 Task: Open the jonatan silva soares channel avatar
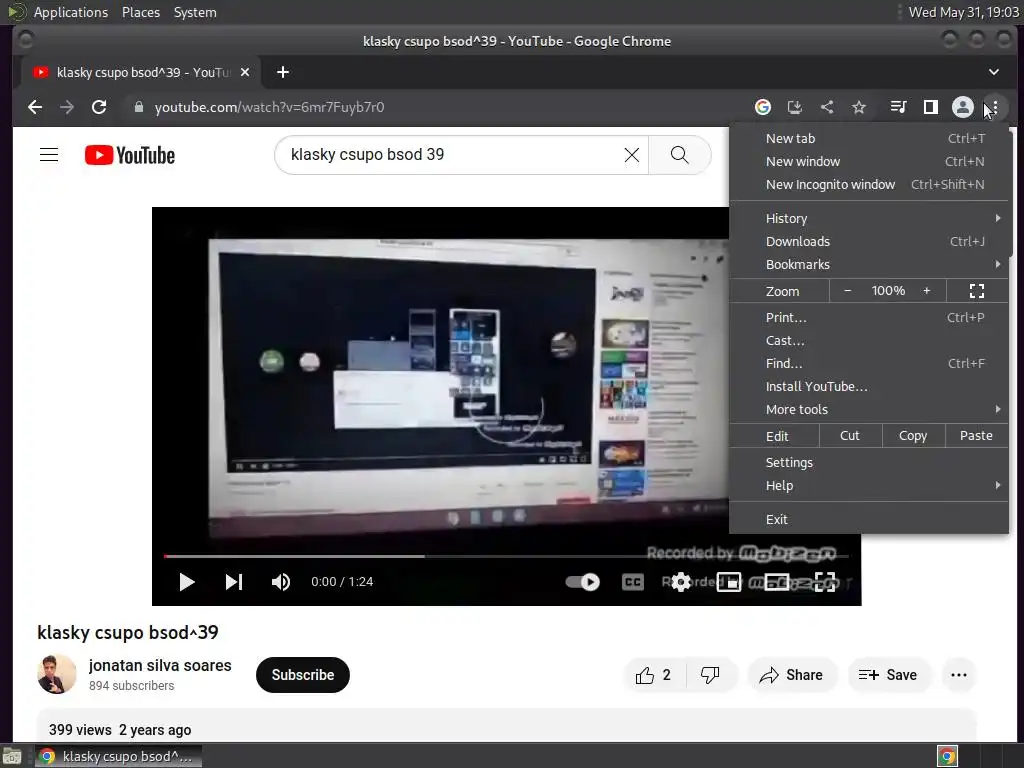coord(57,674)
